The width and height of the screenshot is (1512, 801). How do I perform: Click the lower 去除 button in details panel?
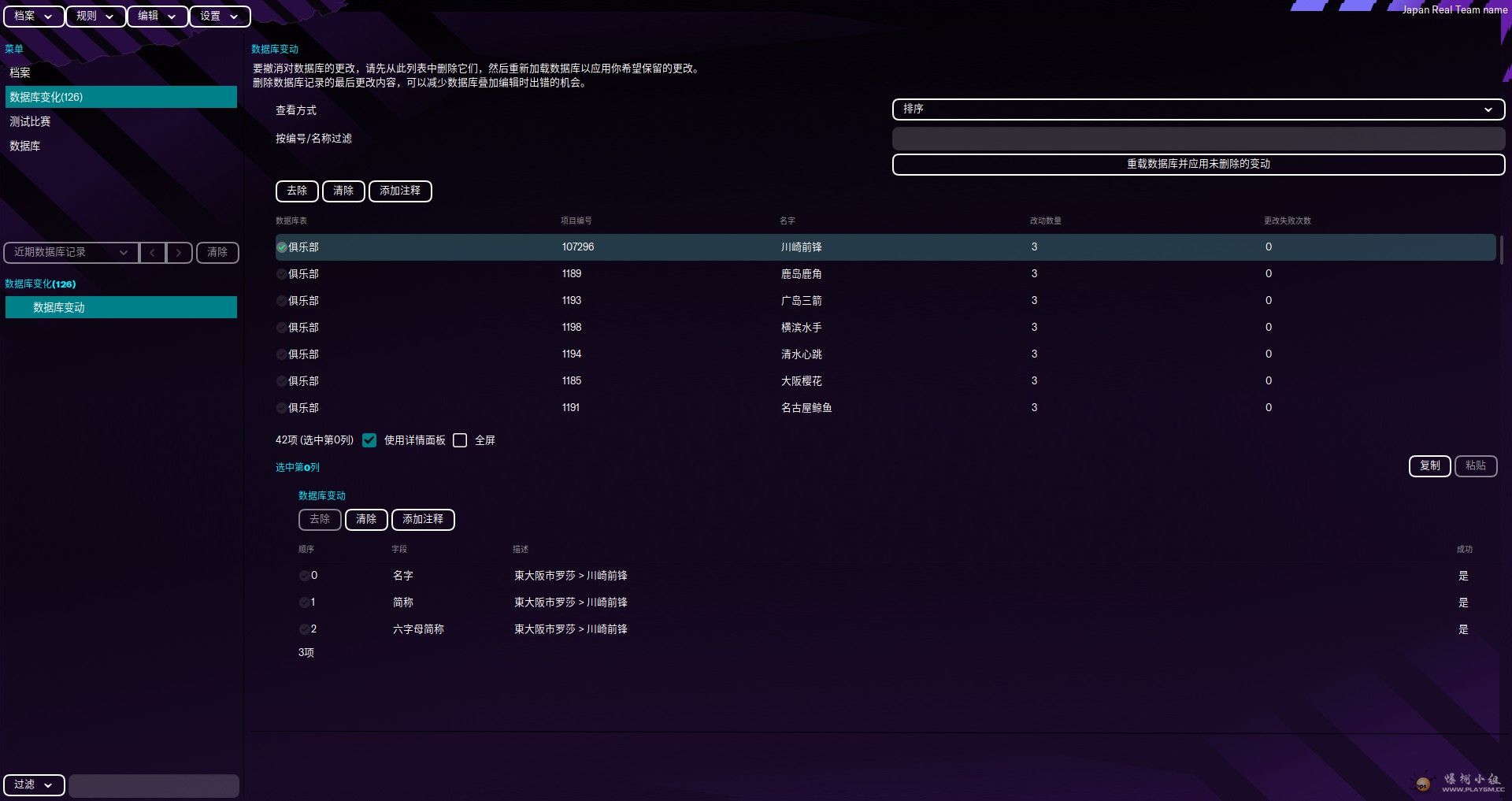[x=320, y=519]
